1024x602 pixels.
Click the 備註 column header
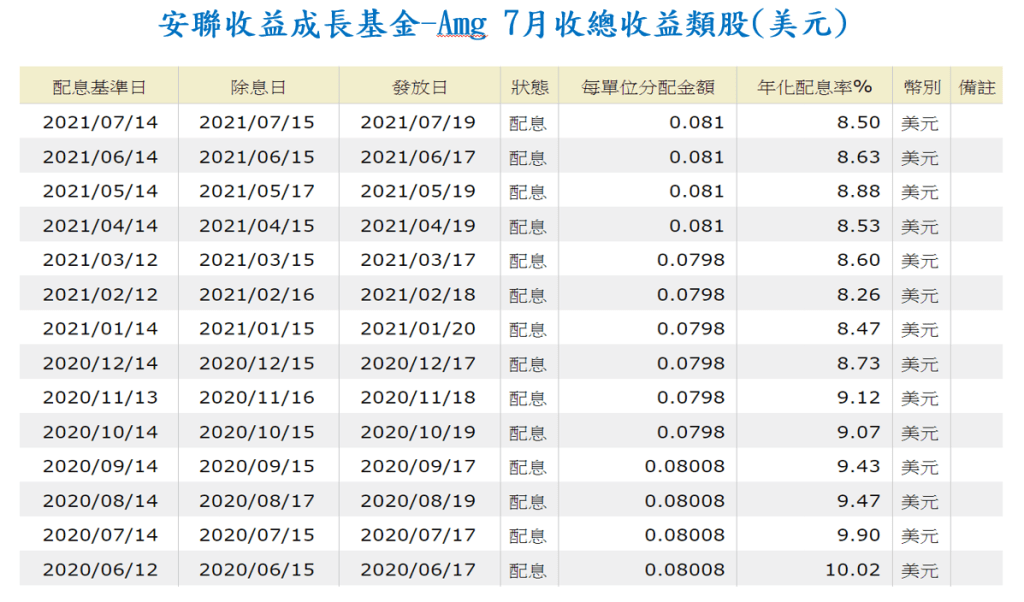click(977, 87)
